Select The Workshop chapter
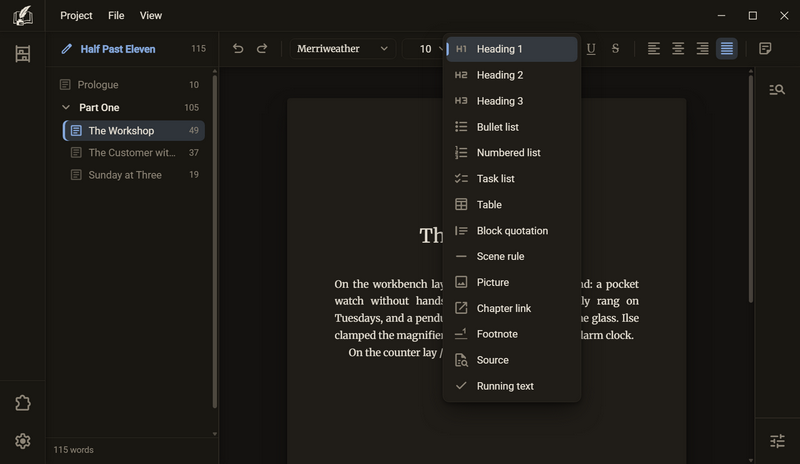The image size is (800, 464). (134, 131)
